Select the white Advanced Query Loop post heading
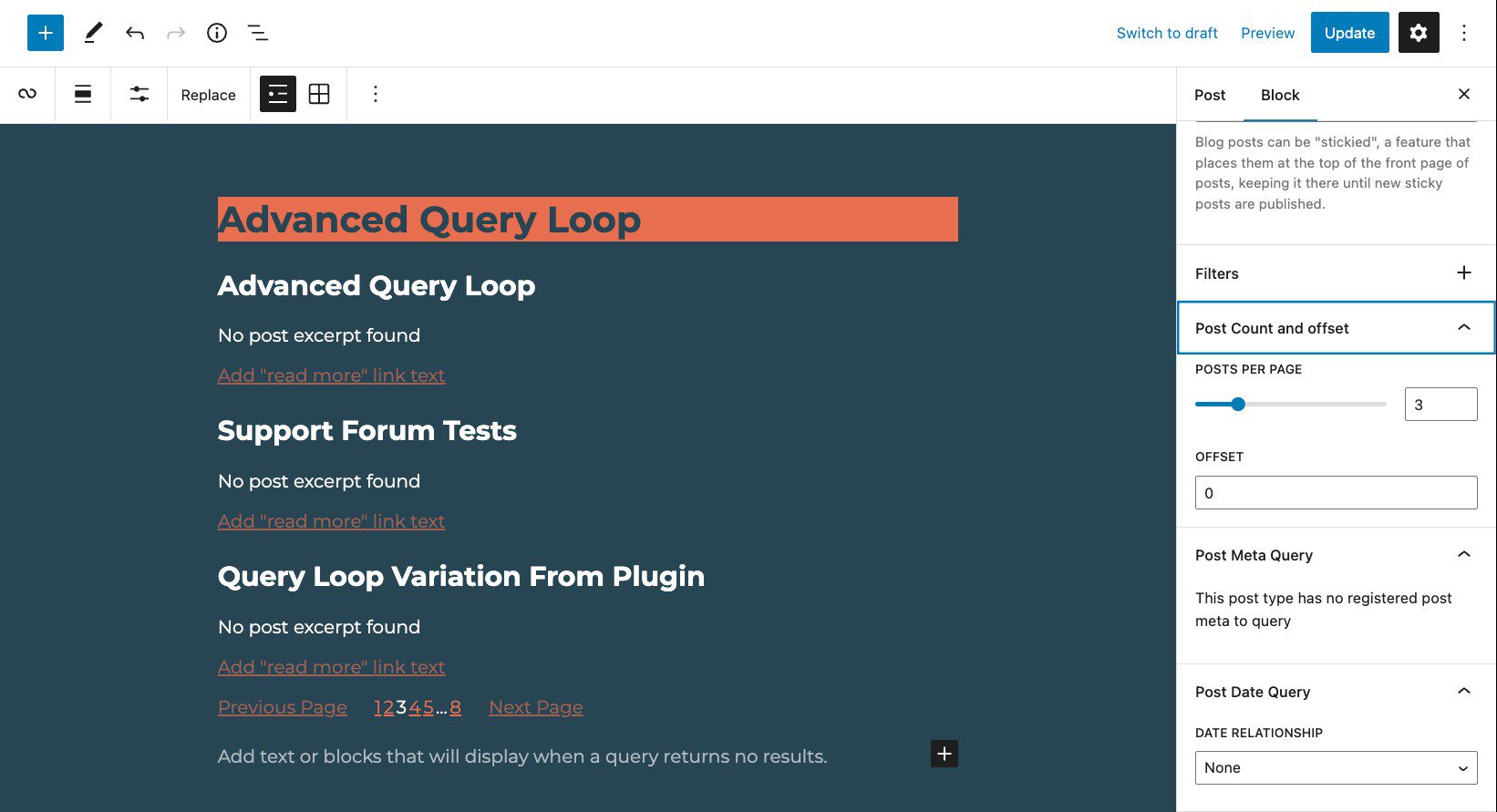1497x812 pixels. [x=377, y=285]
